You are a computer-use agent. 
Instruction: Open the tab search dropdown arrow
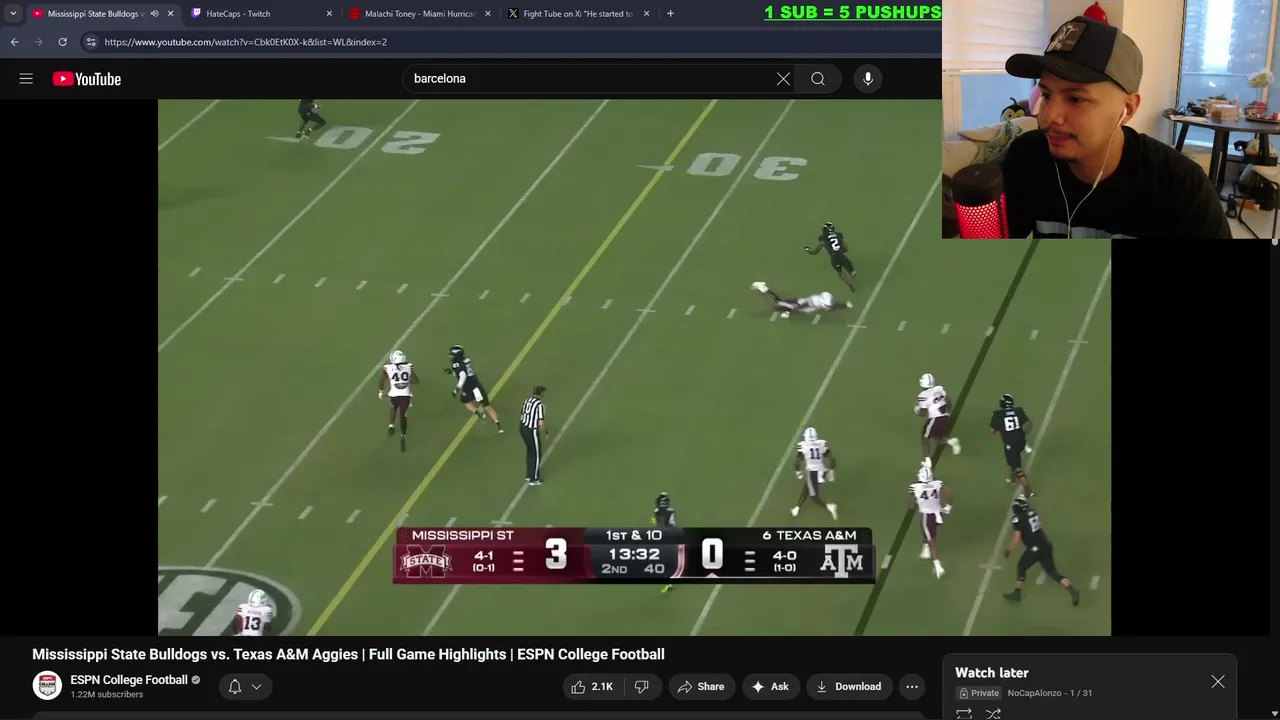point(12,14)
